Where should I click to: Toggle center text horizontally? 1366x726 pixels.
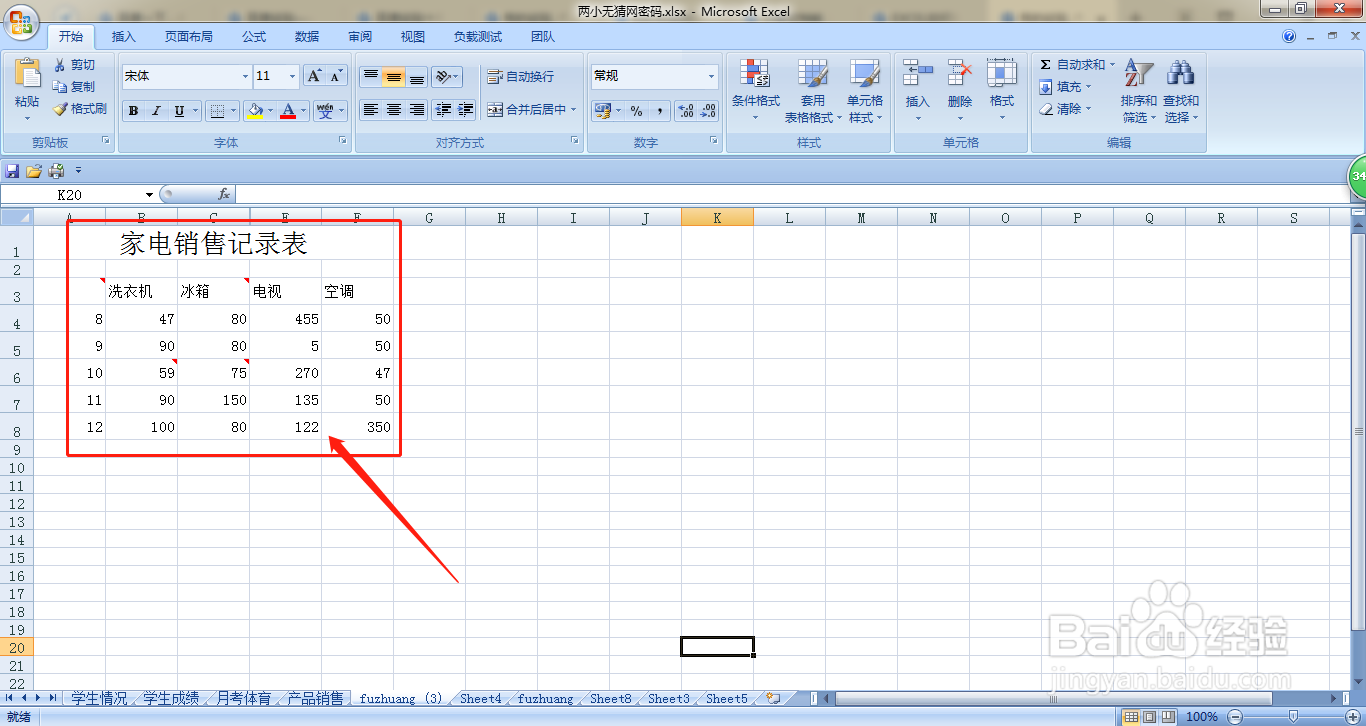coord(394,110)
